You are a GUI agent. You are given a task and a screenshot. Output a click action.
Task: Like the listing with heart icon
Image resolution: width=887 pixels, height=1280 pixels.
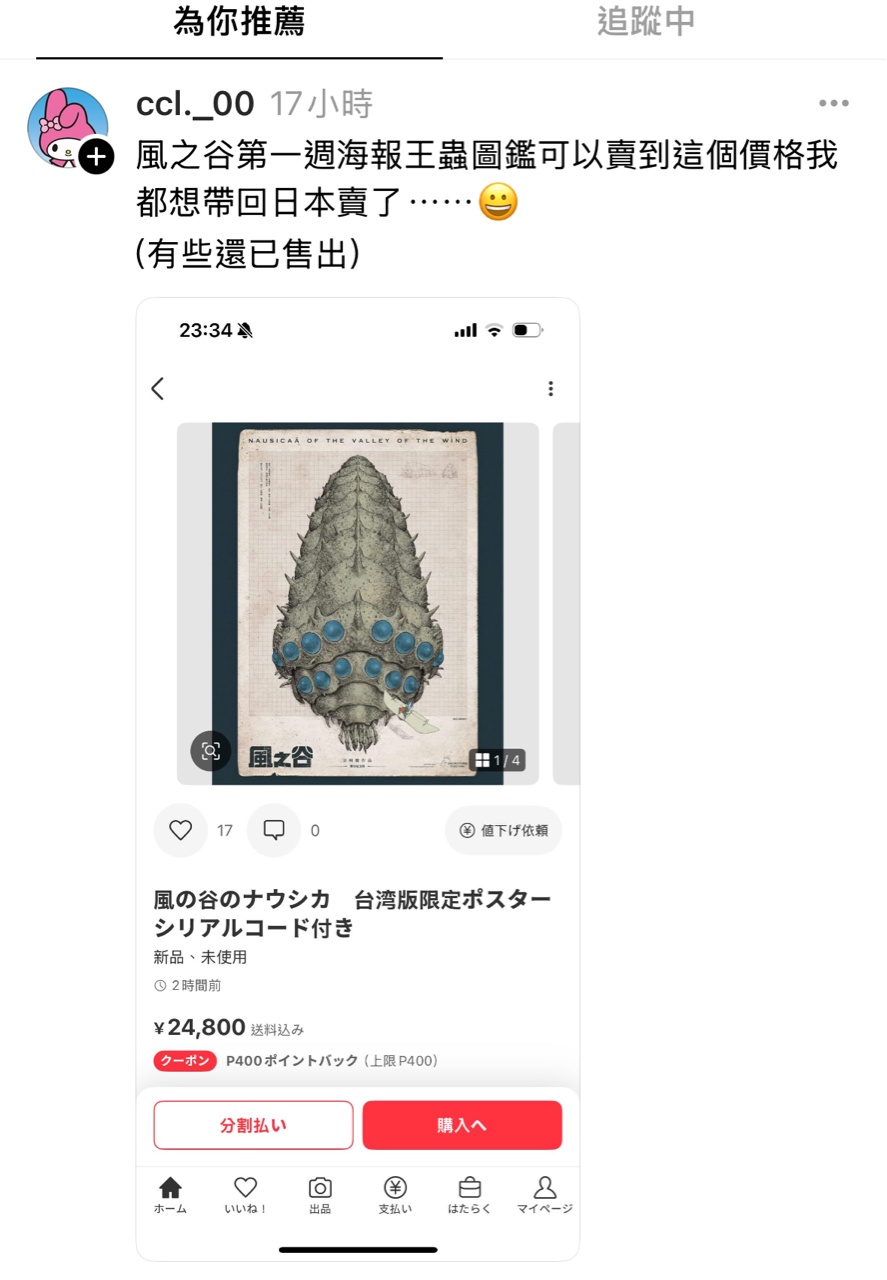[x=180, y=830]
